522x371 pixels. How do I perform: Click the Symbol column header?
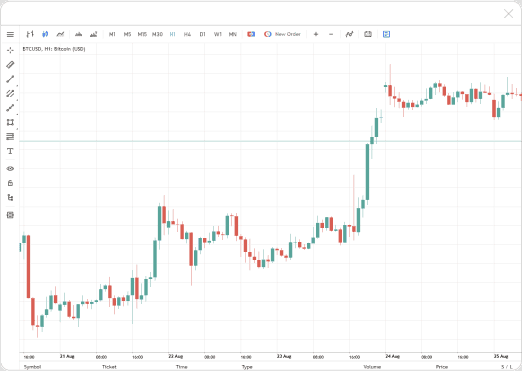[x=32, y=367]
